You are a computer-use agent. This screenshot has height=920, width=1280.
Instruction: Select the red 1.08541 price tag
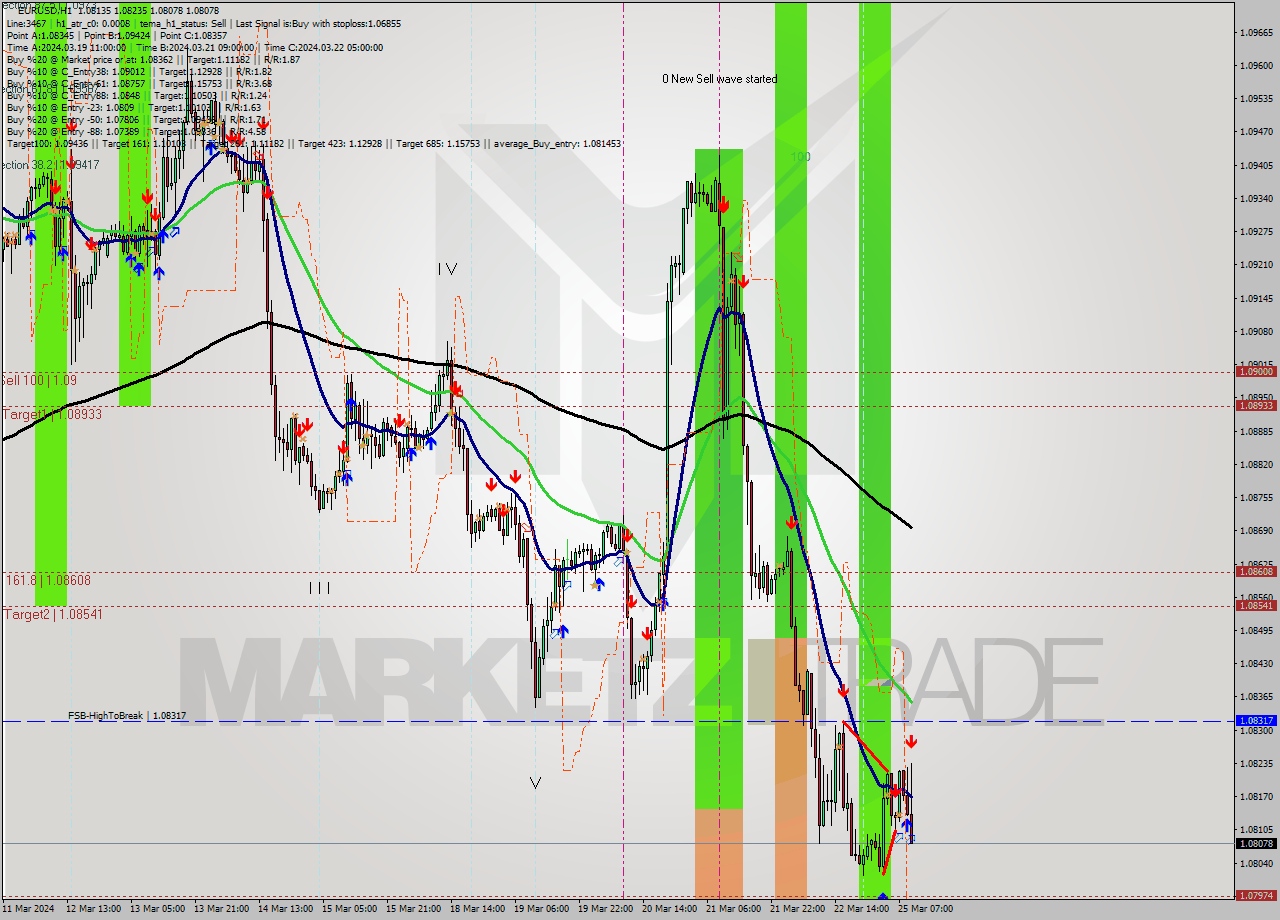coord(1255,605)
